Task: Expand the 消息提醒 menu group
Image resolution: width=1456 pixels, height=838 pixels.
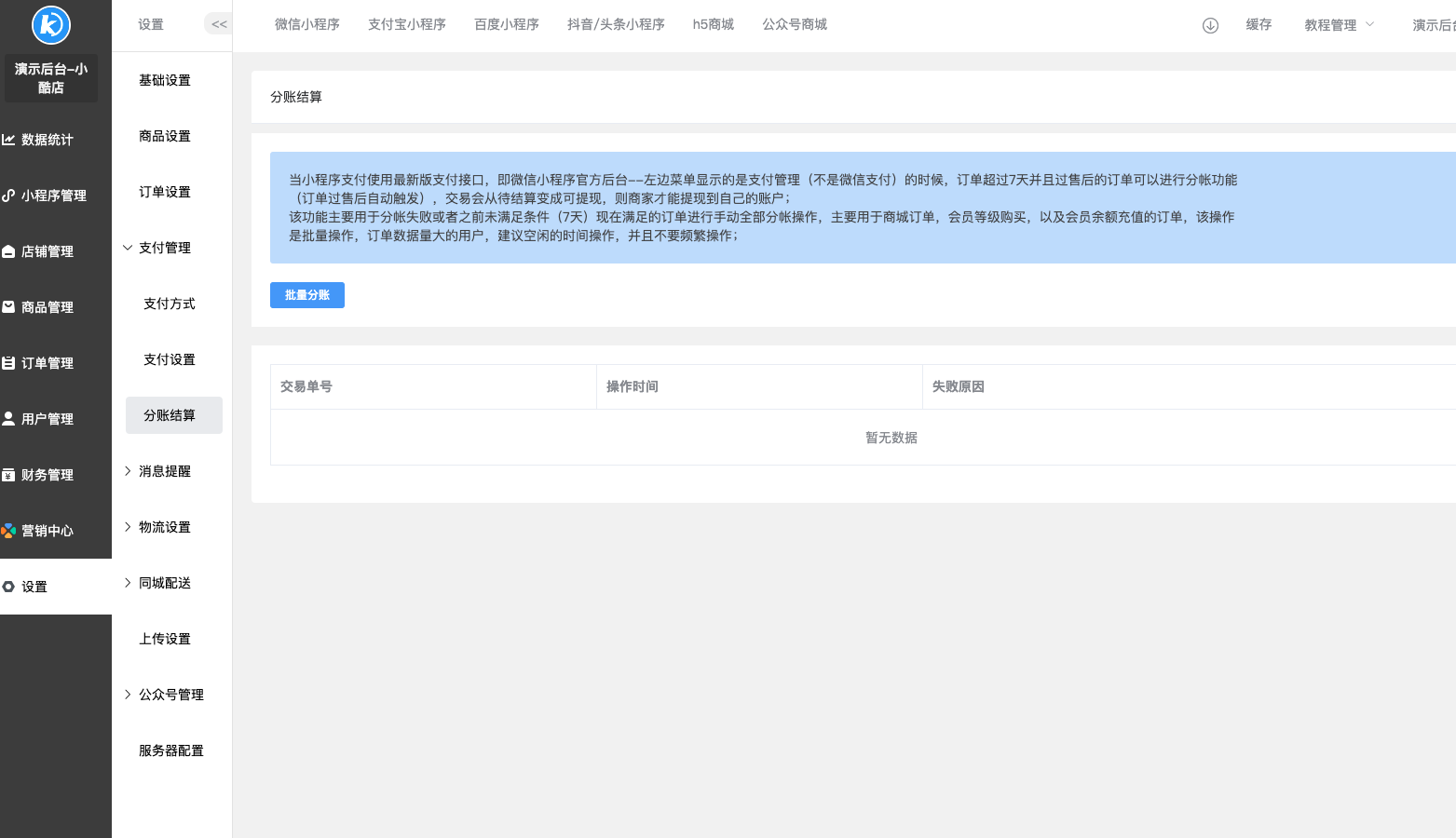Action: [129, 471]
